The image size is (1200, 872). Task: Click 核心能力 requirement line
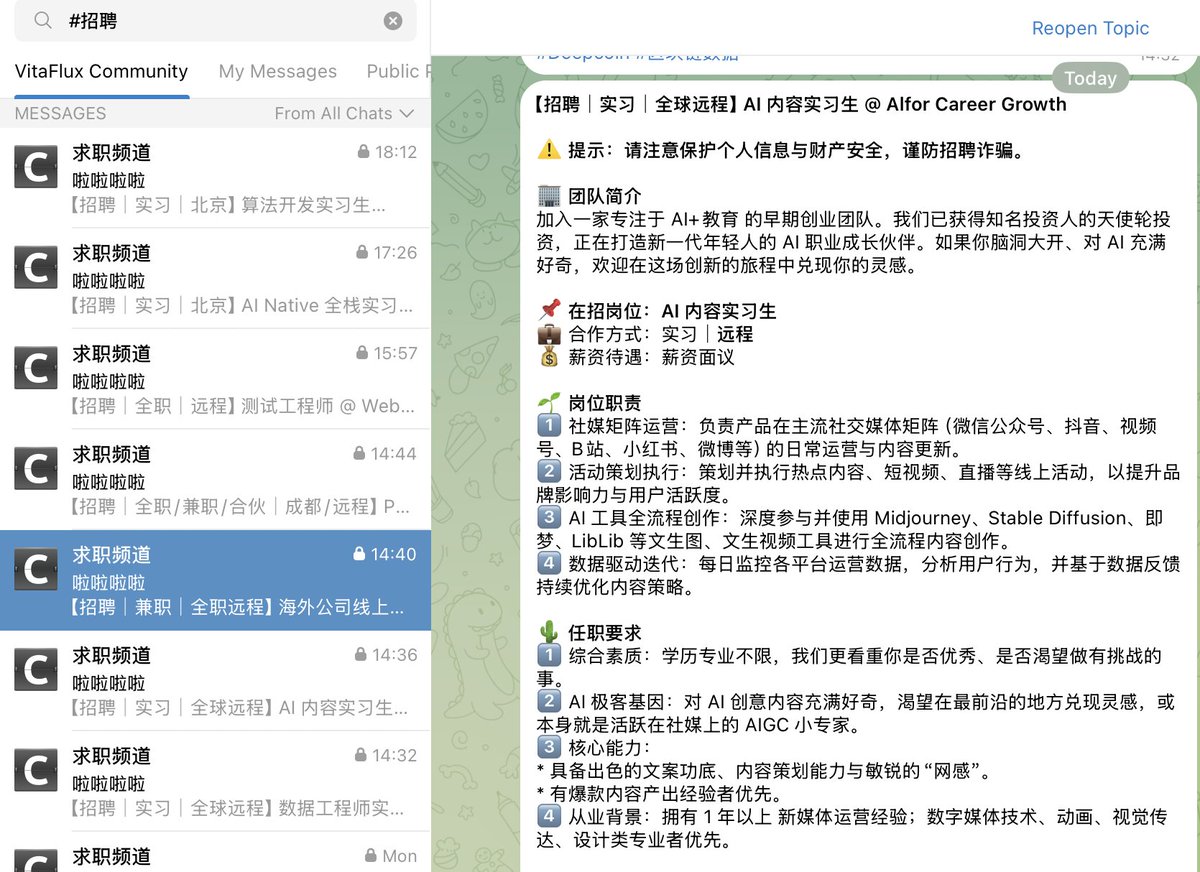[x=593, y=748]
